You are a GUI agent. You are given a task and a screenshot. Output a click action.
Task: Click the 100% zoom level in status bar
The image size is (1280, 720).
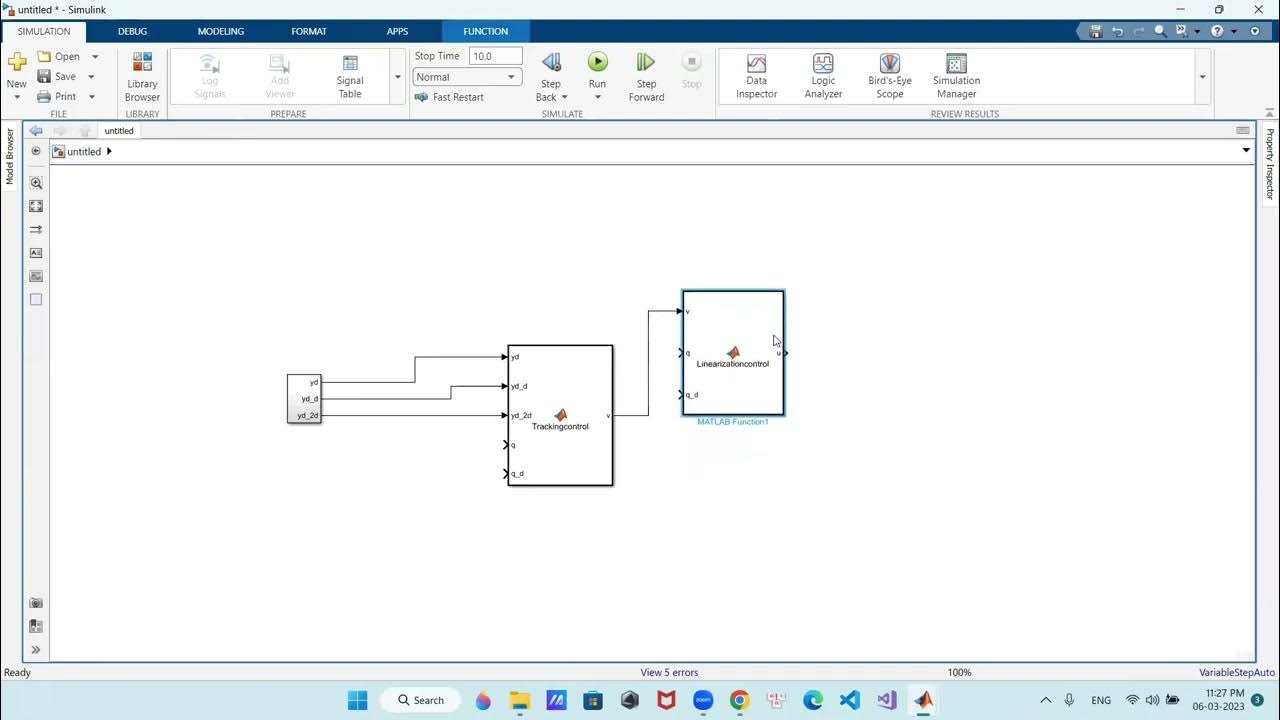[959, 673]
